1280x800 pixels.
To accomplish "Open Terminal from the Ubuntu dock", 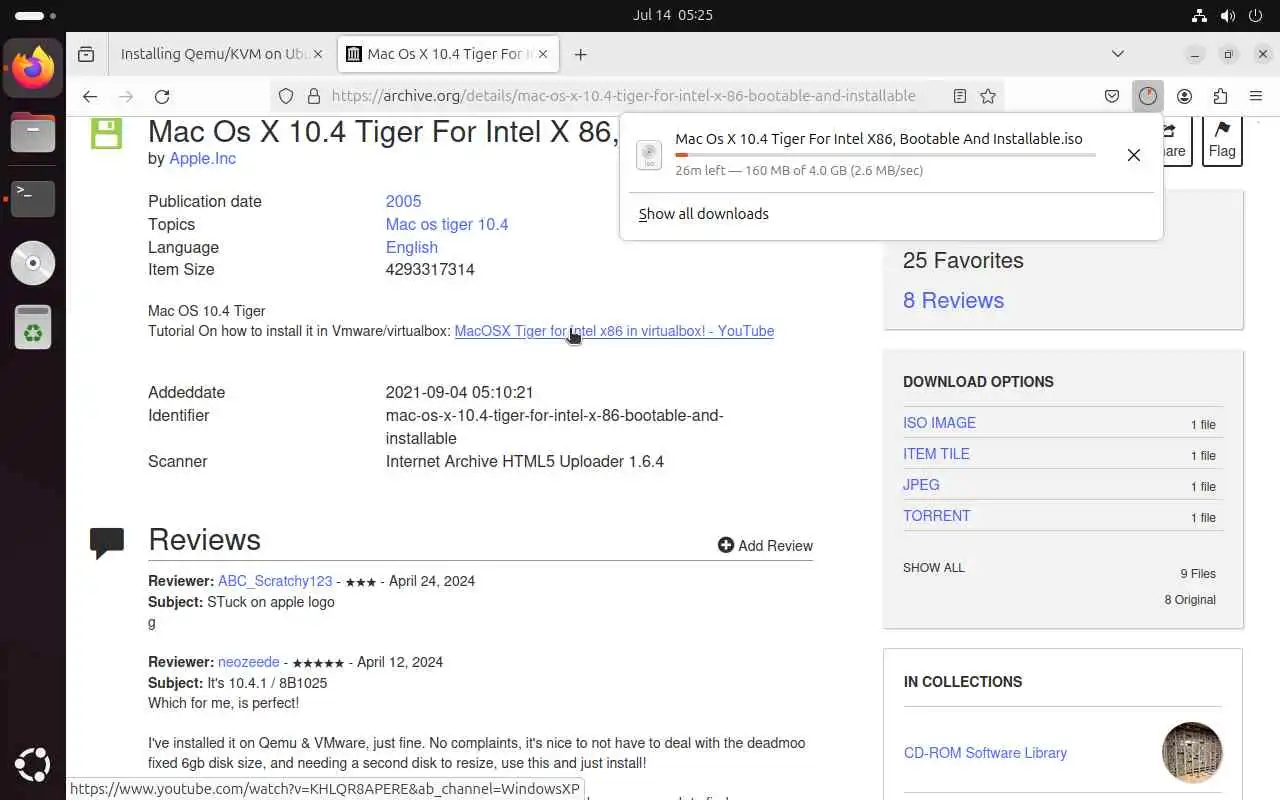I will tap(33, 198).
